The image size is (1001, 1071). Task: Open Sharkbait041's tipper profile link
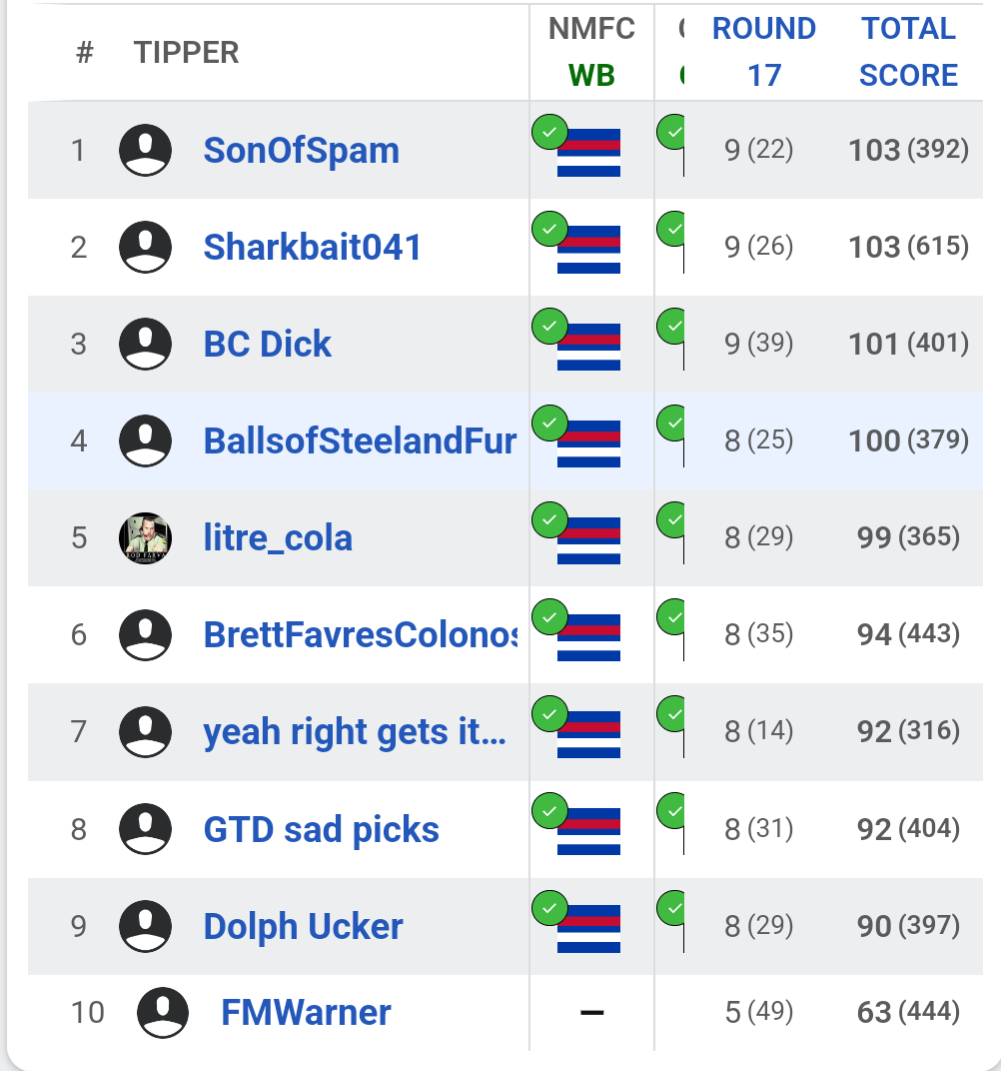point(312,247)
